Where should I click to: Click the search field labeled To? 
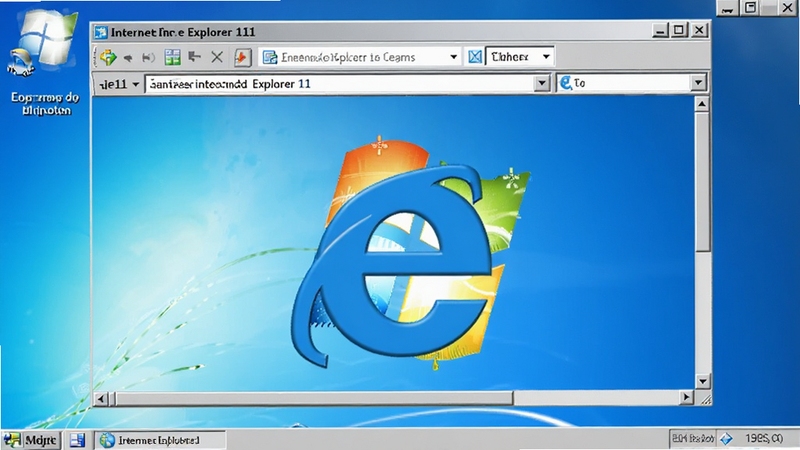(x=623, y=83)
